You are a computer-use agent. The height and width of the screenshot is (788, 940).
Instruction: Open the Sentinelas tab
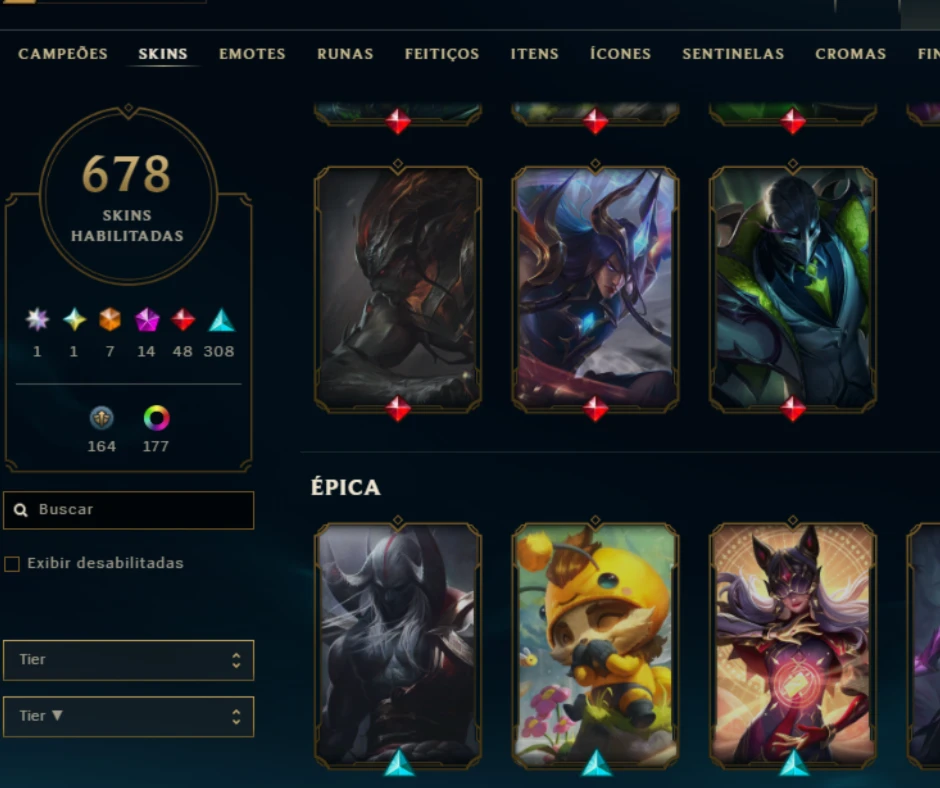click(733, 54)
